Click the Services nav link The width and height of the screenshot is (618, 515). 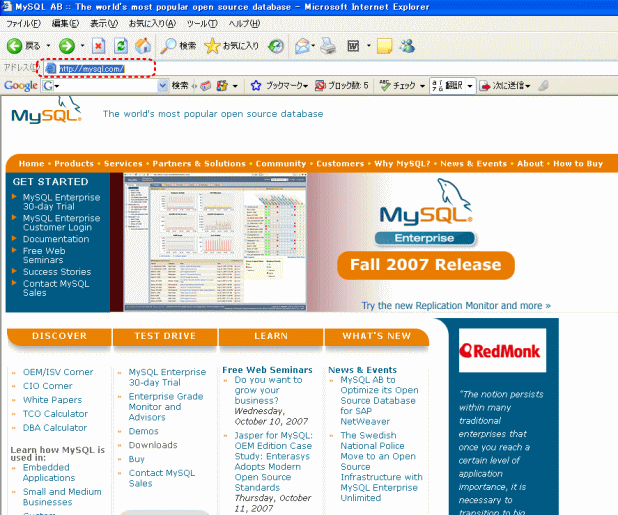(x=123, y=164)
